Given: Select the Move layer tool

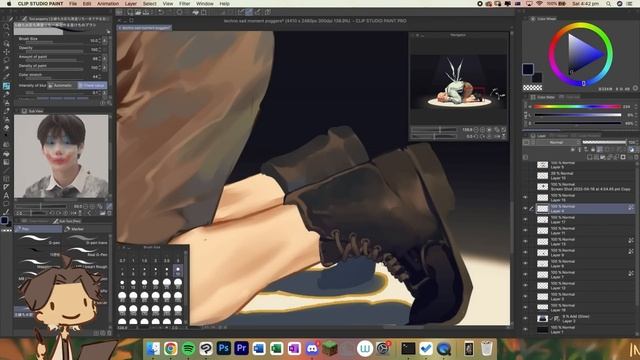Looking at the screenshot, I should point(6,52).
